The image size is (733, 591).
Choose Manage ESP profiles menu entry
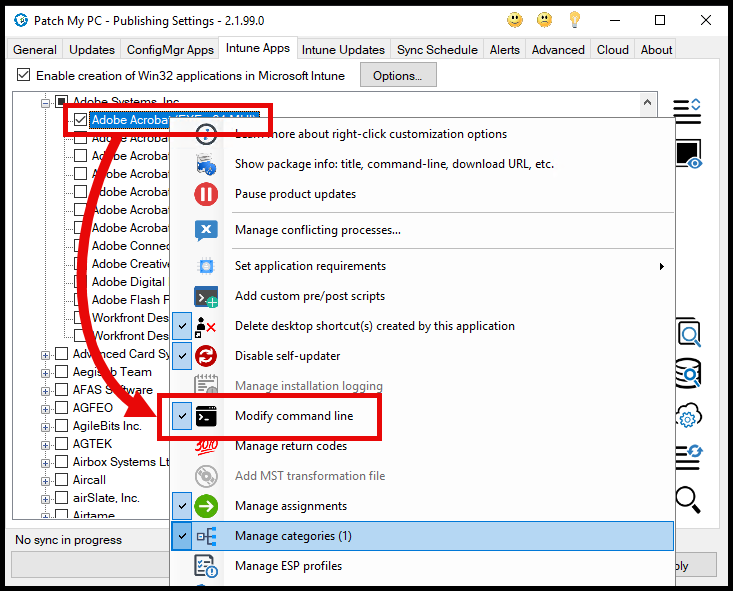(423, 566)
